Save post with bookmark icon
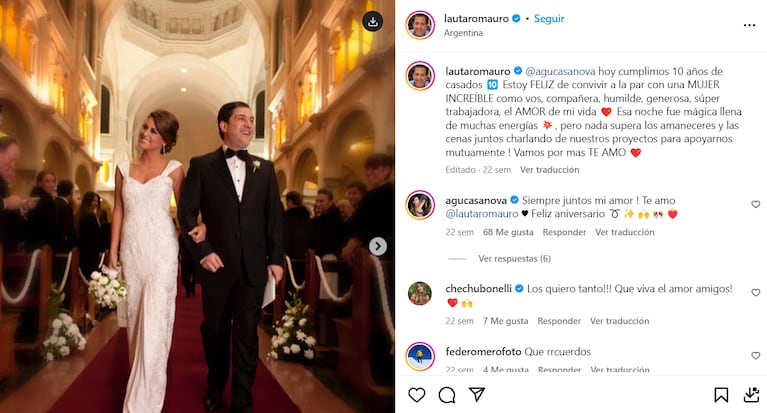The image size is (767, 413). click(x=721, y=394)
